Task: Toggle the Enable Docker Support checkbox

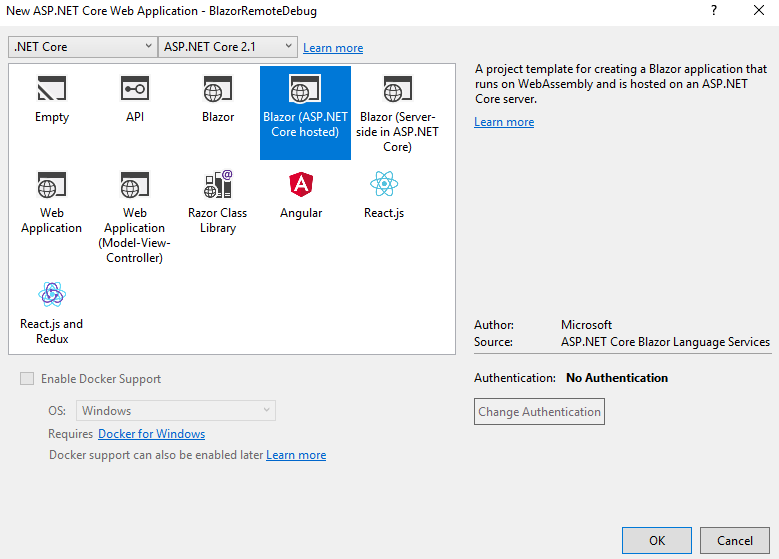Action: (x=28, y=379)
